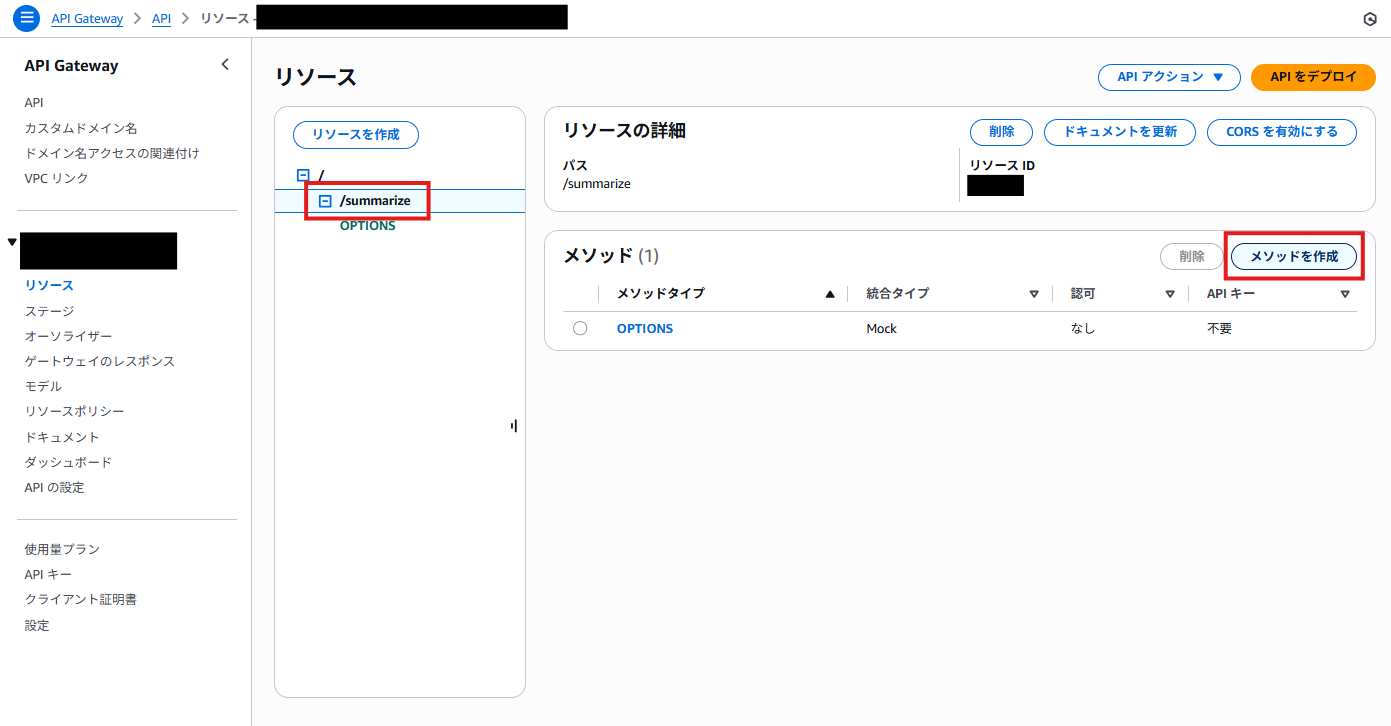Open ゲートウェイのレスポンス in sidebar
Viewport: 1391px width, 726px height.
click(100, 361)
